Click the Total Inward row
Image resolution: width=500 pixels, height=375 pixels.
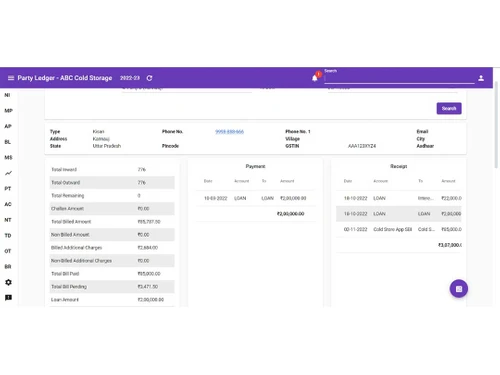tap(112, 170)
